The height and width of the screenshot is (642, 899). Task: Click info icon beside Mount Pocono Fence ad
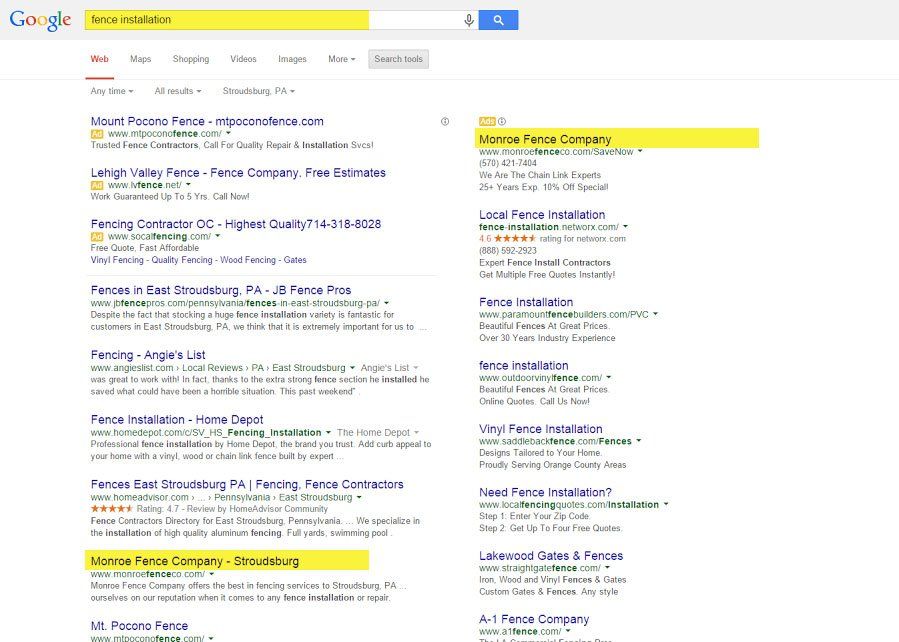[x=445, y=122]
